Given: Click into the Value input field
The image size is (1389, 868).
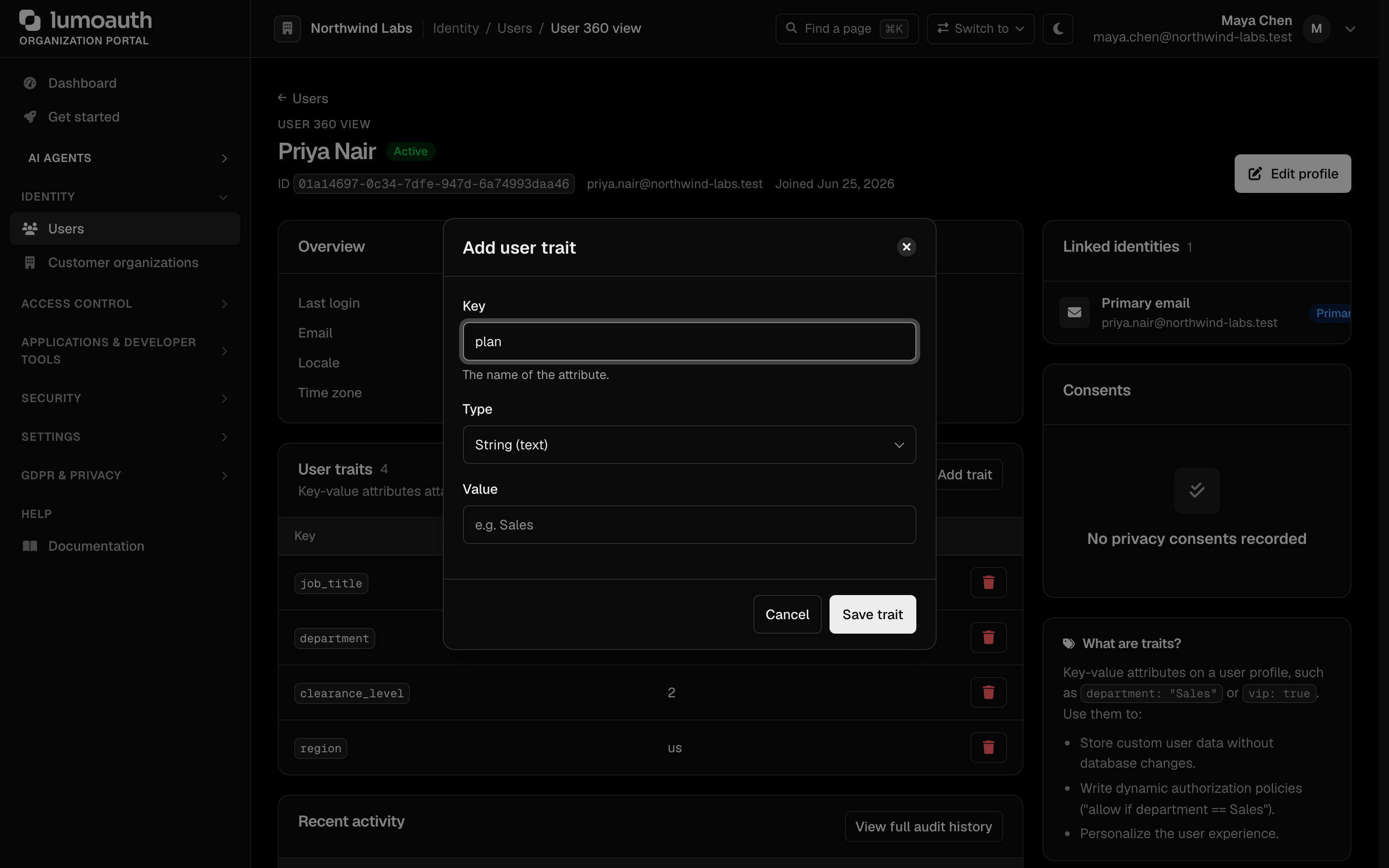Looking at the screenshot, I should pyautogui.click(x=689, y=525).
